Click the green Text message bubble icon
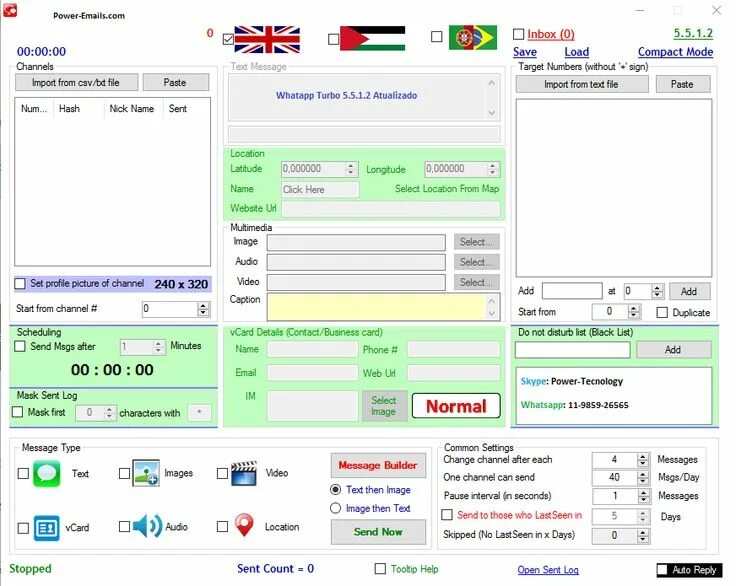The height and width of the screenshot is (586, 736). coord(46,473)
